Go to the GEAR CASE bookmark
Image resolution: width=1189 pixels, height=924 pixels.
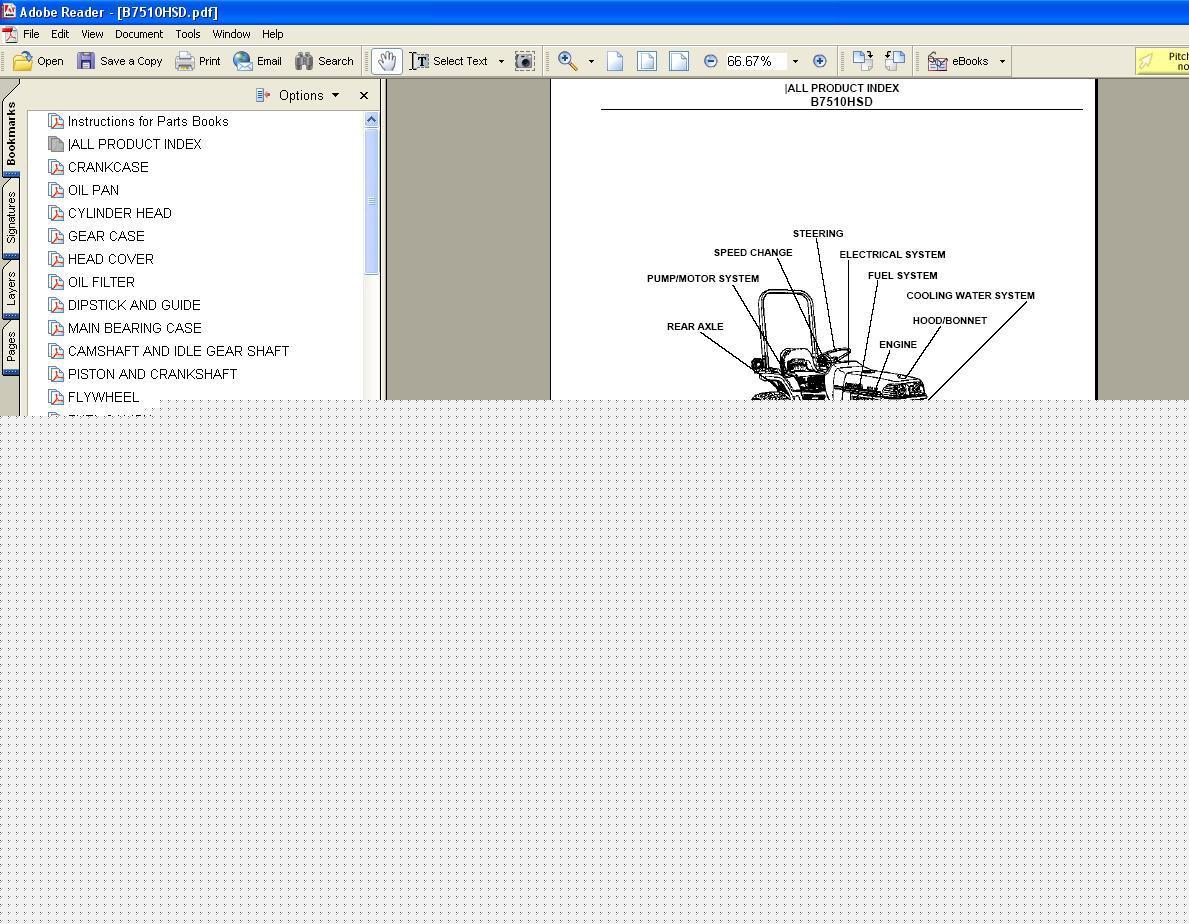(106, 236)
